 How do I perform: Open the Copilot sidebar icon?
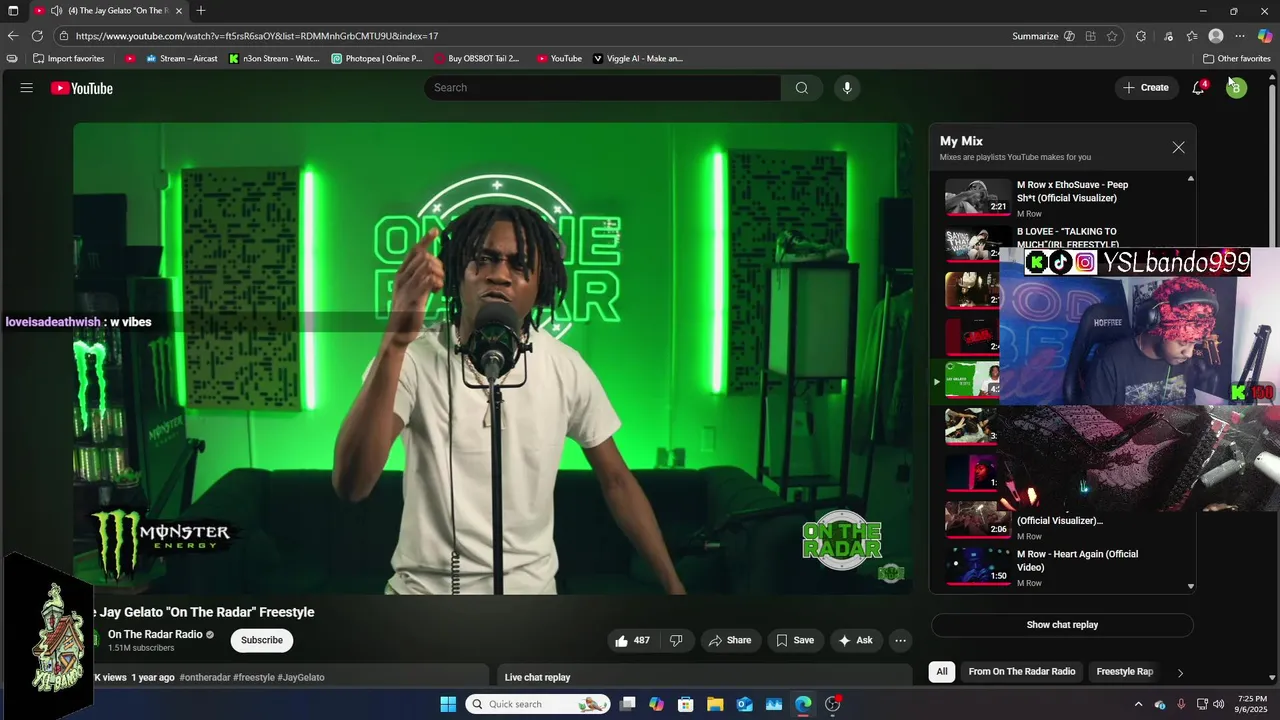[x=1265, y=36]
